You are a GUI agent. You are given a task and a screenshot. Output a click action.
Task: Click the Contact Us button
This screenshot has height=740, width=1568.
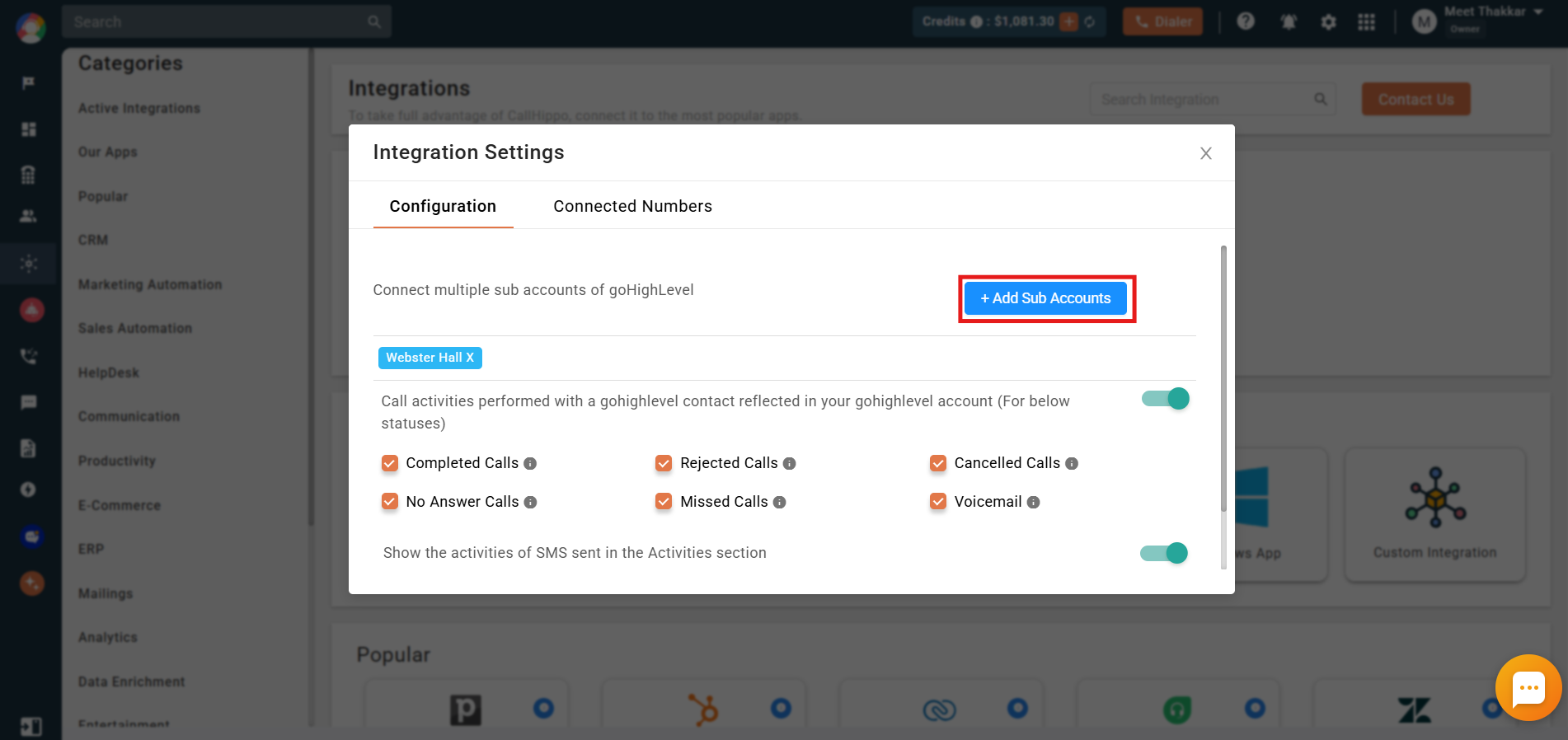pos(1415,99)
